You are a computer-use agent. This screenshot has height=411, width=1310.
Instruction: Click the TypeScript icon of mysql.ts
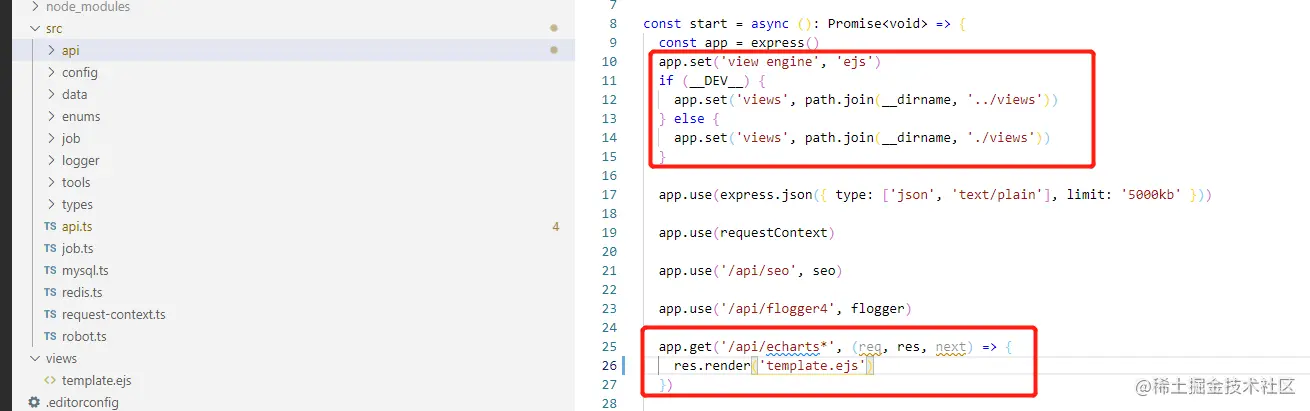coord(50,271)
